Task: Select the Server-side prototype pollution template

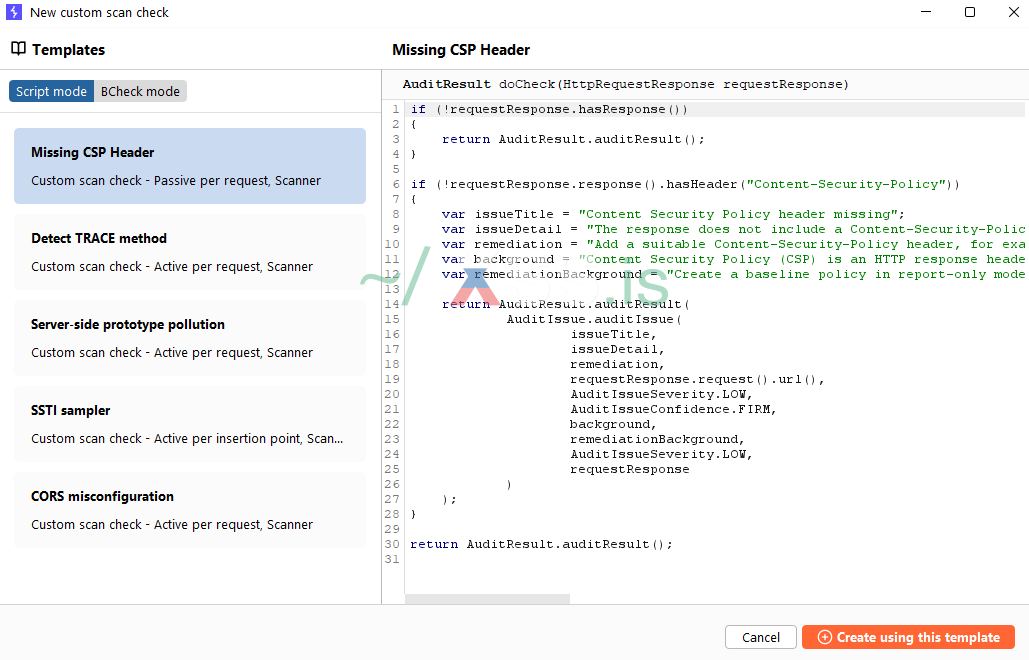Action: (x=190, y=338)
